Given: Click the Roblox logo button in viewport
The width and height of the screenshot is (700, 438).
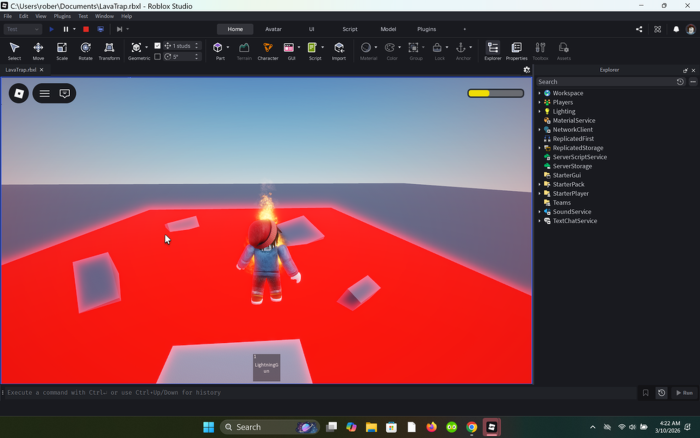Looking at the screenshot, I should [x=19, y=93].
